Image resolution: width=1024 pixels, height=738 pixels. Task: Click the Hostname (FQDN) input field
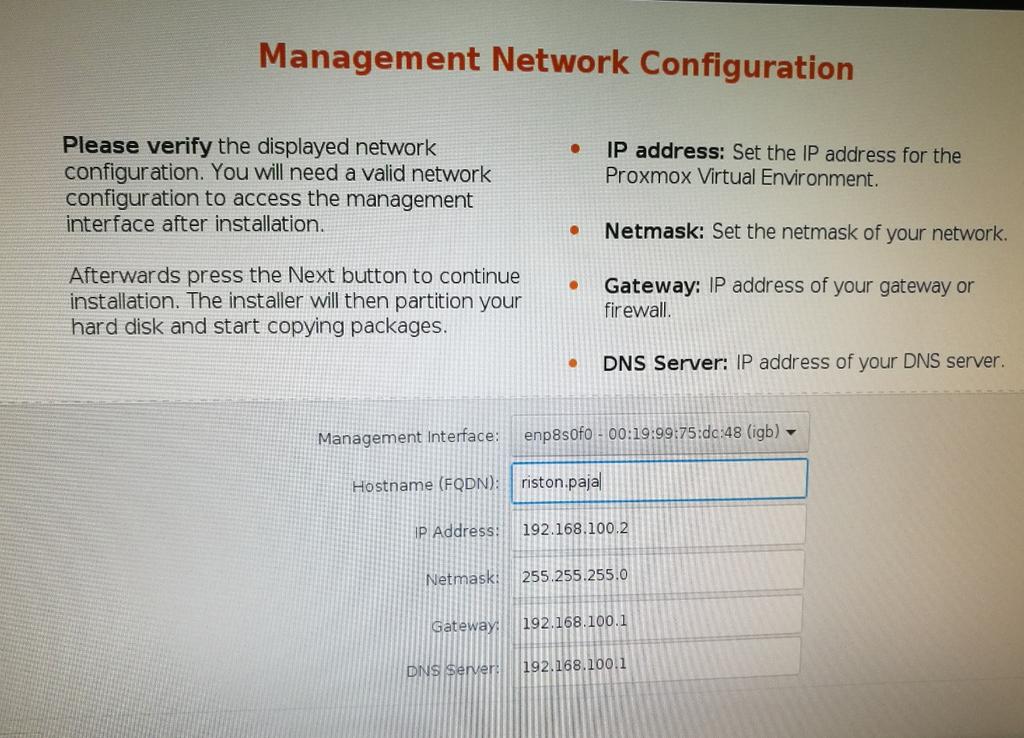[x=659, y=481]
